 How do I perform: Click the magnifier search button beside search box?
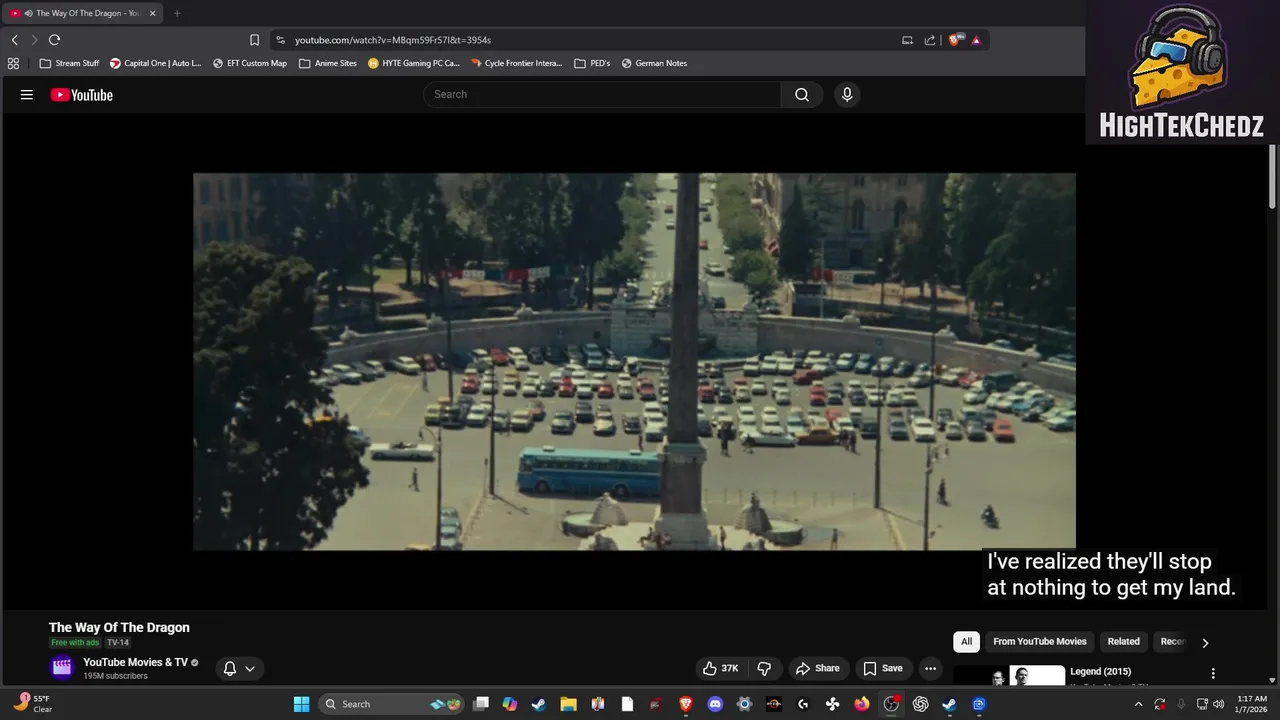click(802, 94)
